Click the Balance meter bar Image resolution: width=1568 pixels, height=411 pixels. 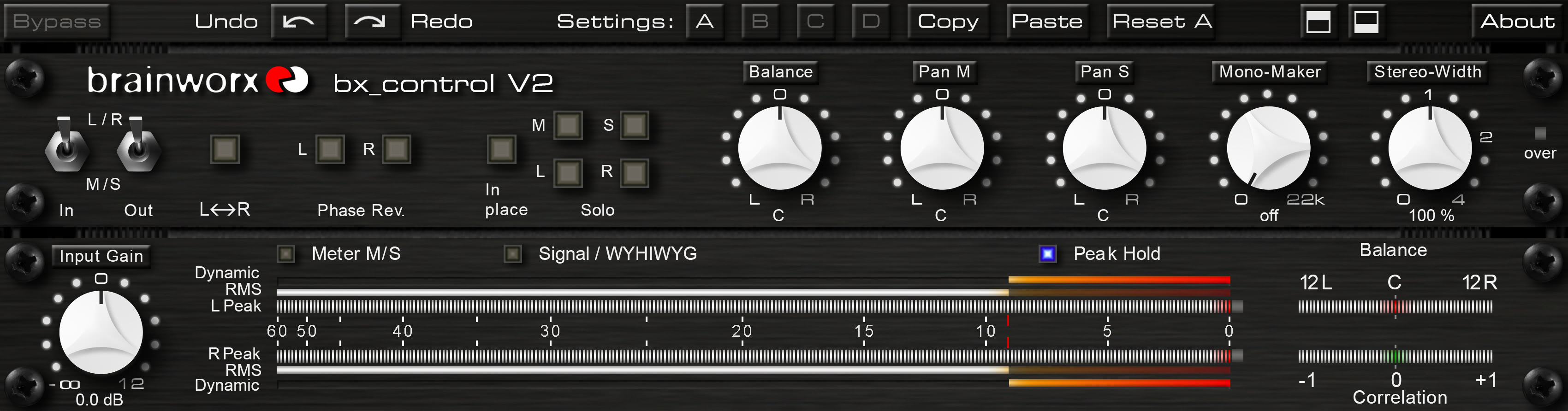pyautogui.click(x=1395, y=307)
